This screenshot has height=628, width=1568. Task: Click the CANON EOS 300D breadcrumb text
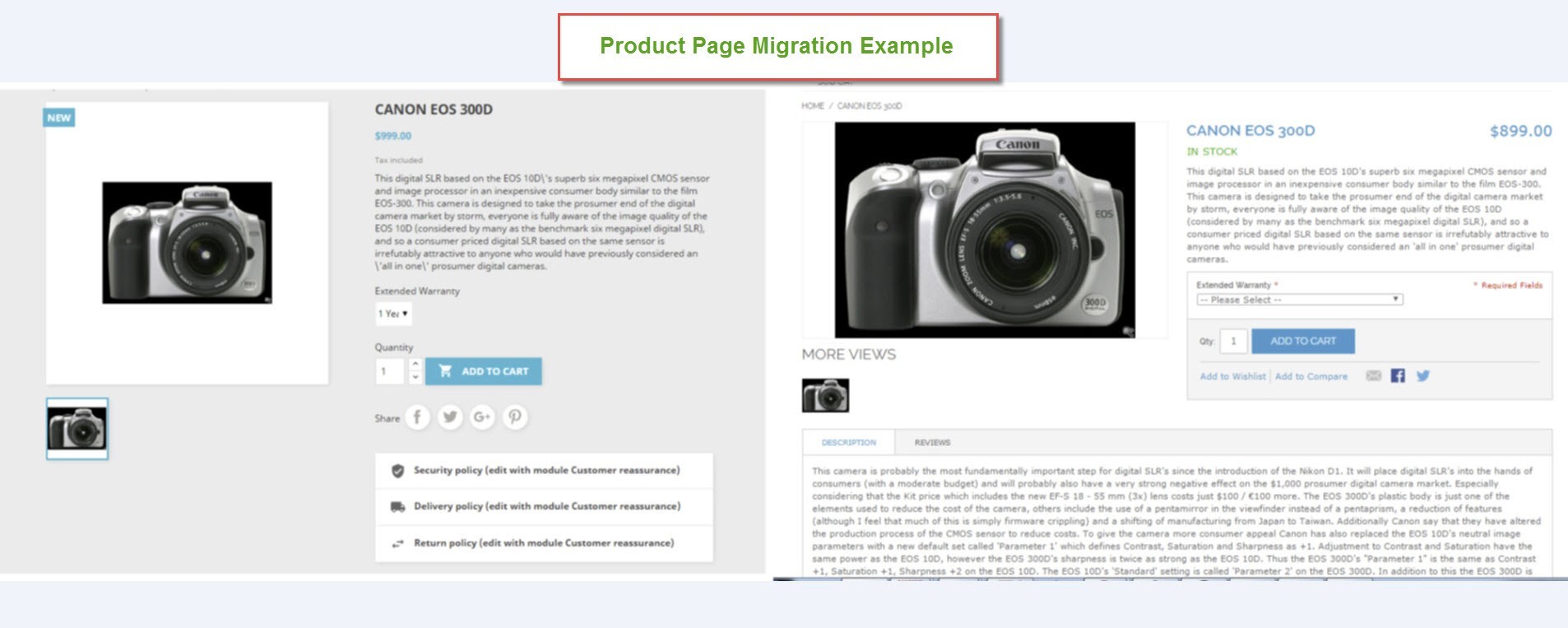point(870,106)
